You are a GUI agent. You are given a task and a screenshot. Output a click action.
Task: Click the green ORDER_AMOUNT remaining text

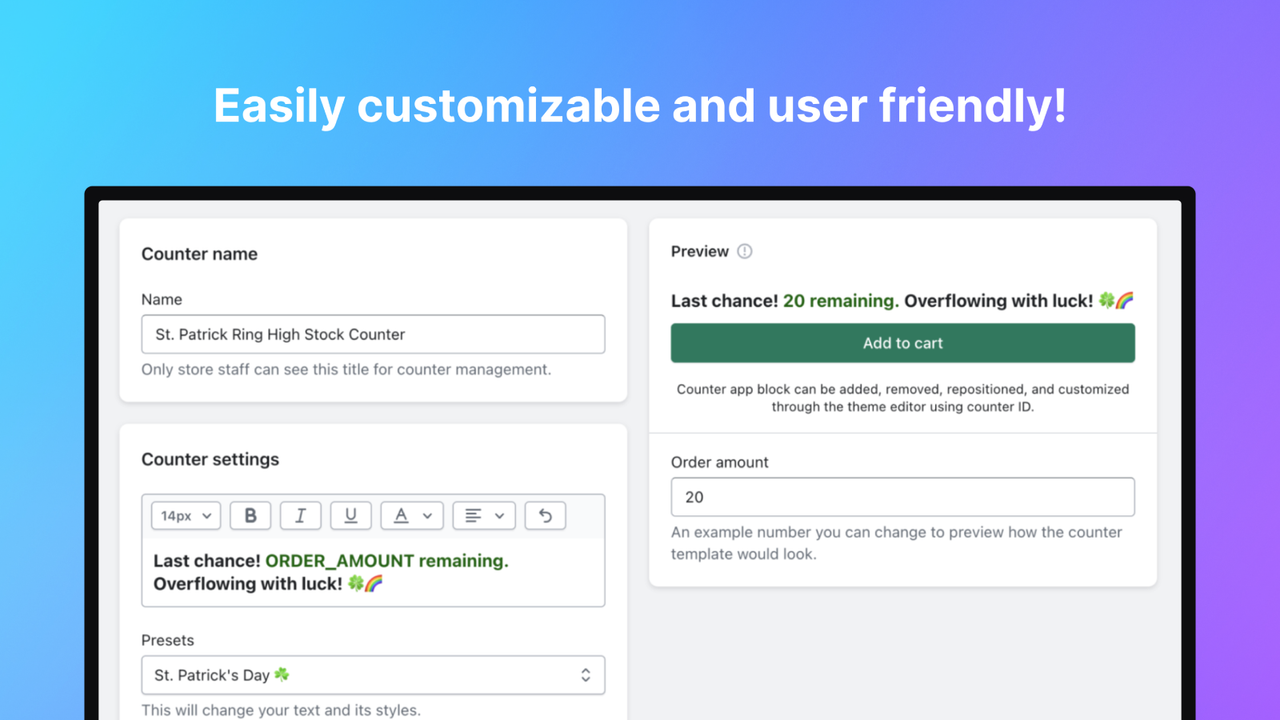click(387, 561)
